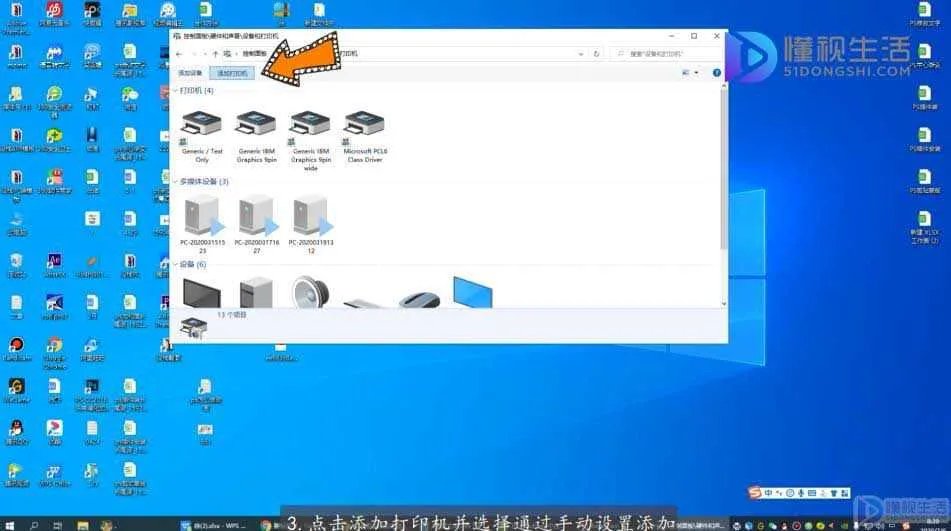
Task: Go up one level with up arrow
Action: point(215,54)
